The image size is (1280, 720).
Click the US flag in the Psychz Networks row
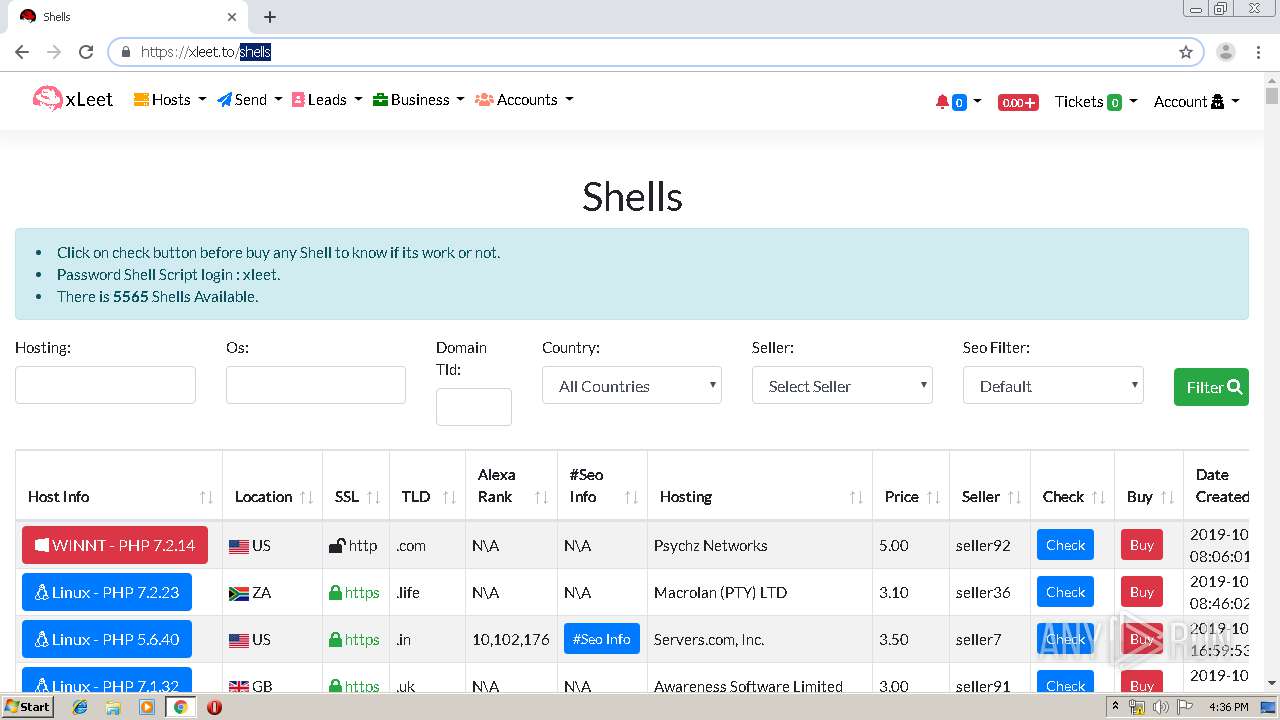click(239, 546)
